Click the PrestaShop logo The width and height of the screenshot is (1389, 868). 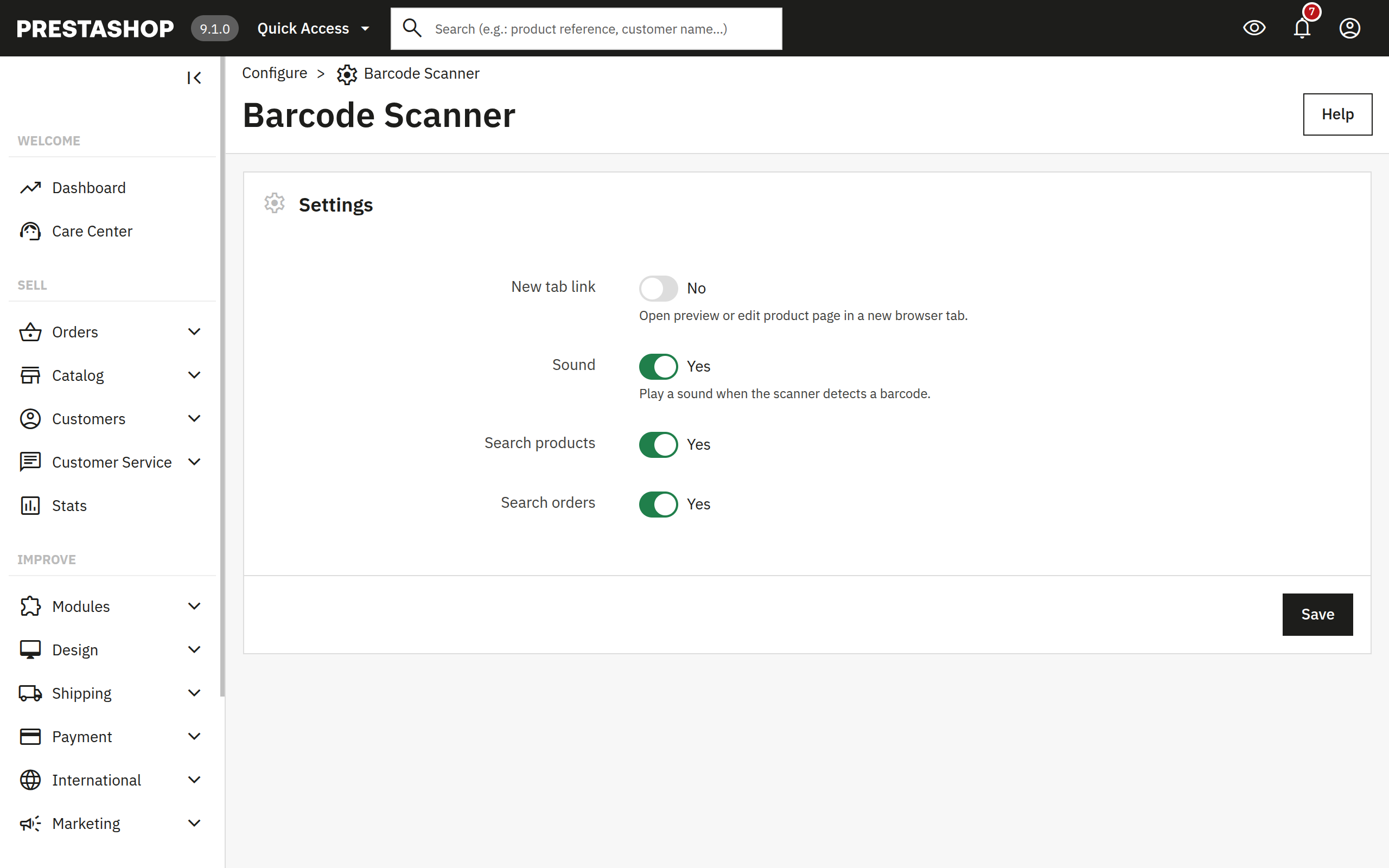coord(95,29)
